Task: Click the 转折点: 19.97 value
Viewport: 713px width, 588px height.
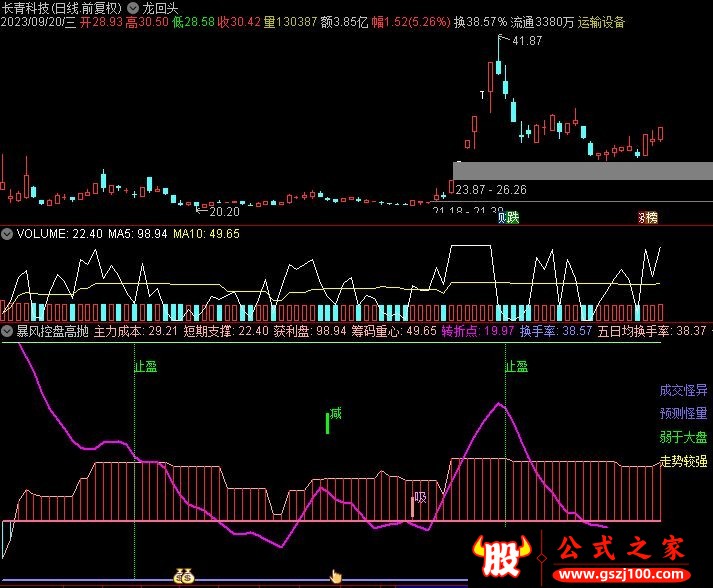Action: (477, 331)
